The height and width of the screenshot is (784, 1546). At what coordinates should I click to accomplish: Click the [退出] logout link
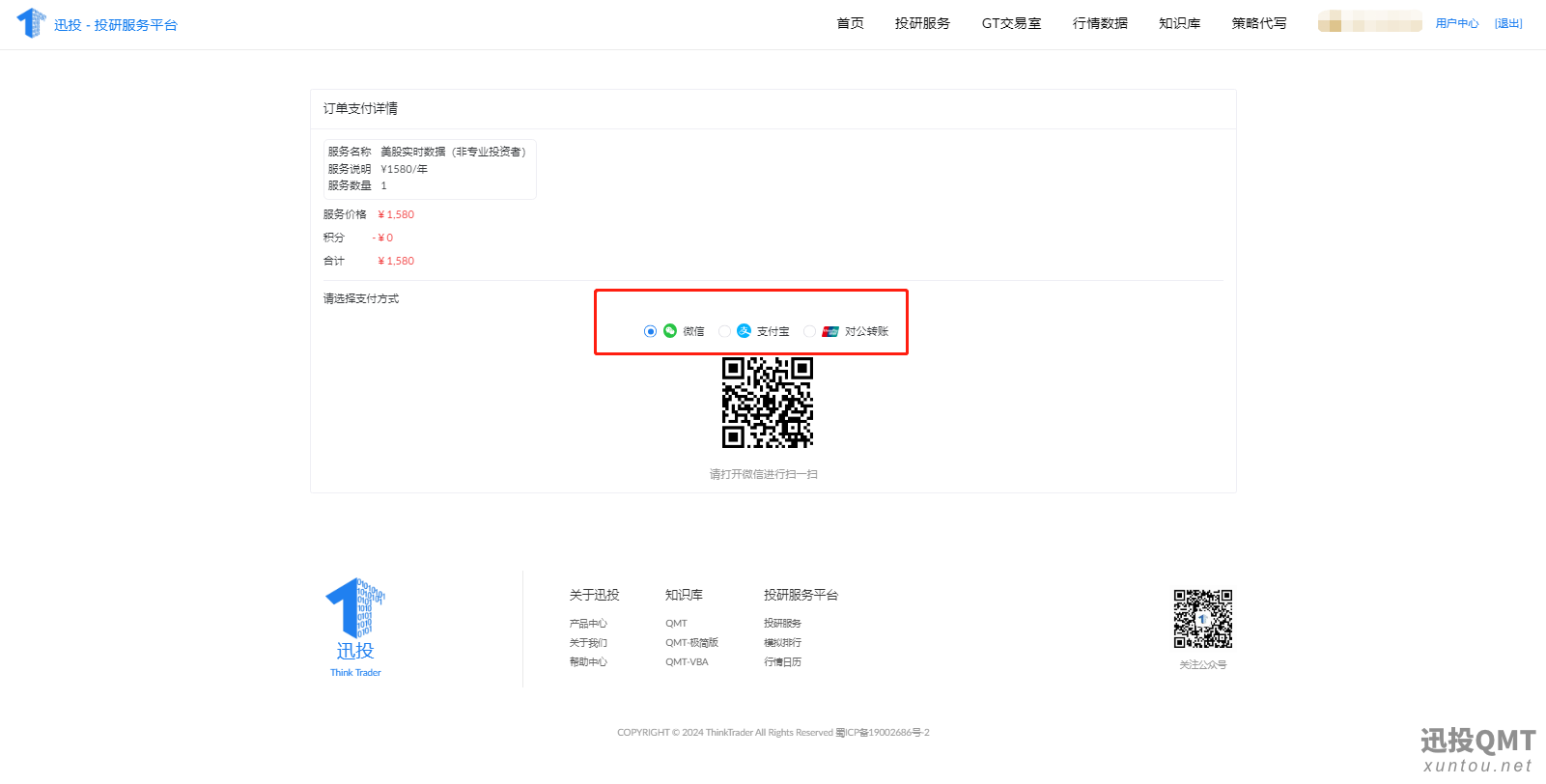1508,23
